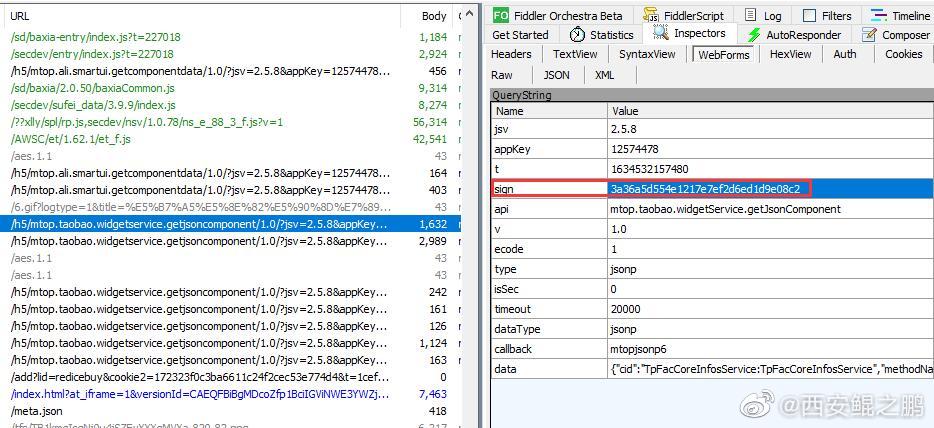This screenshot has width=934, height=428.
Task: Open the Auth inspector tab
Action: pyautogui.click(x=845, y=54)
